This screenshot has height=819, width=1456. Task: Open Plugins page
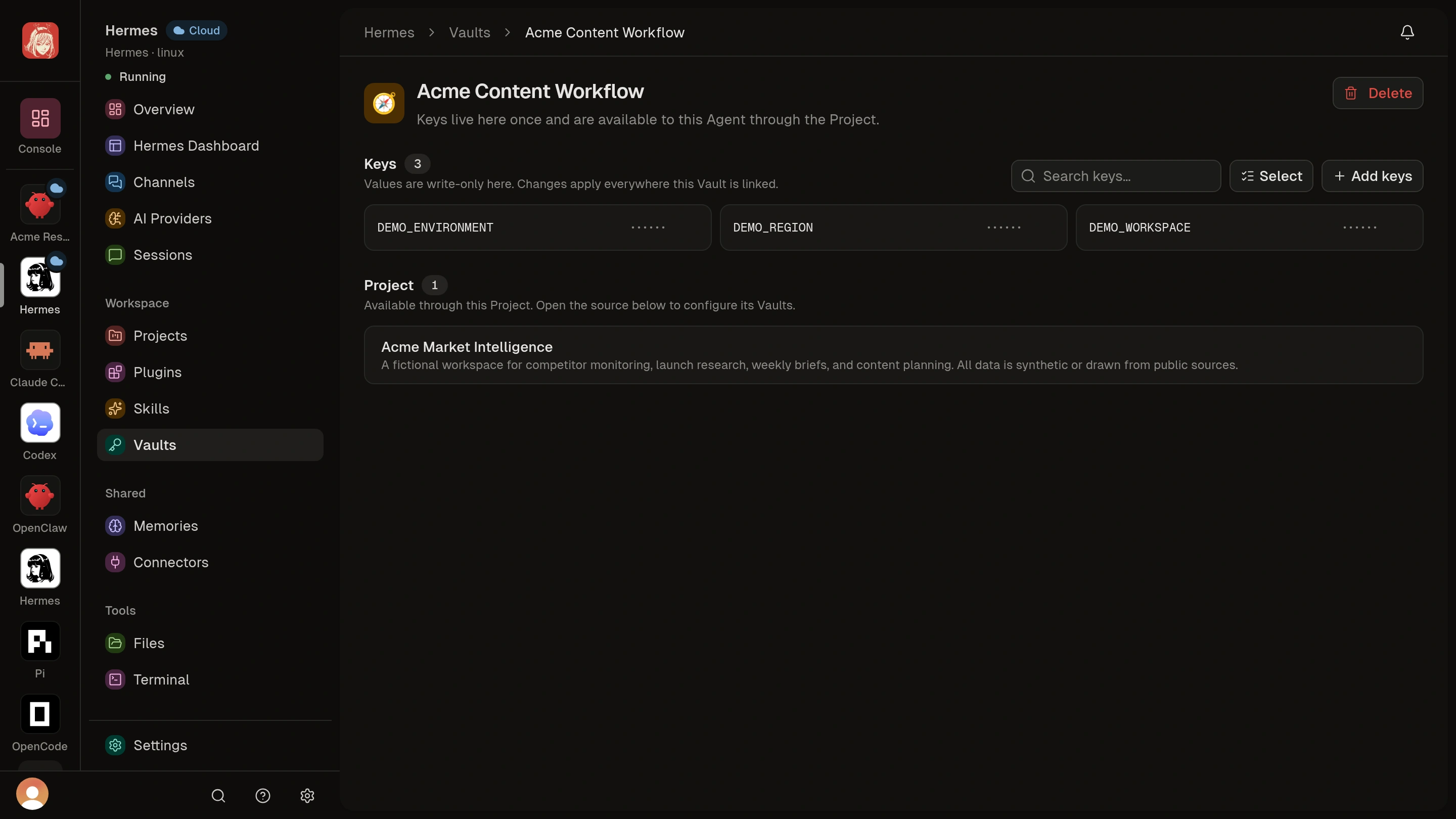coord(210,372)
